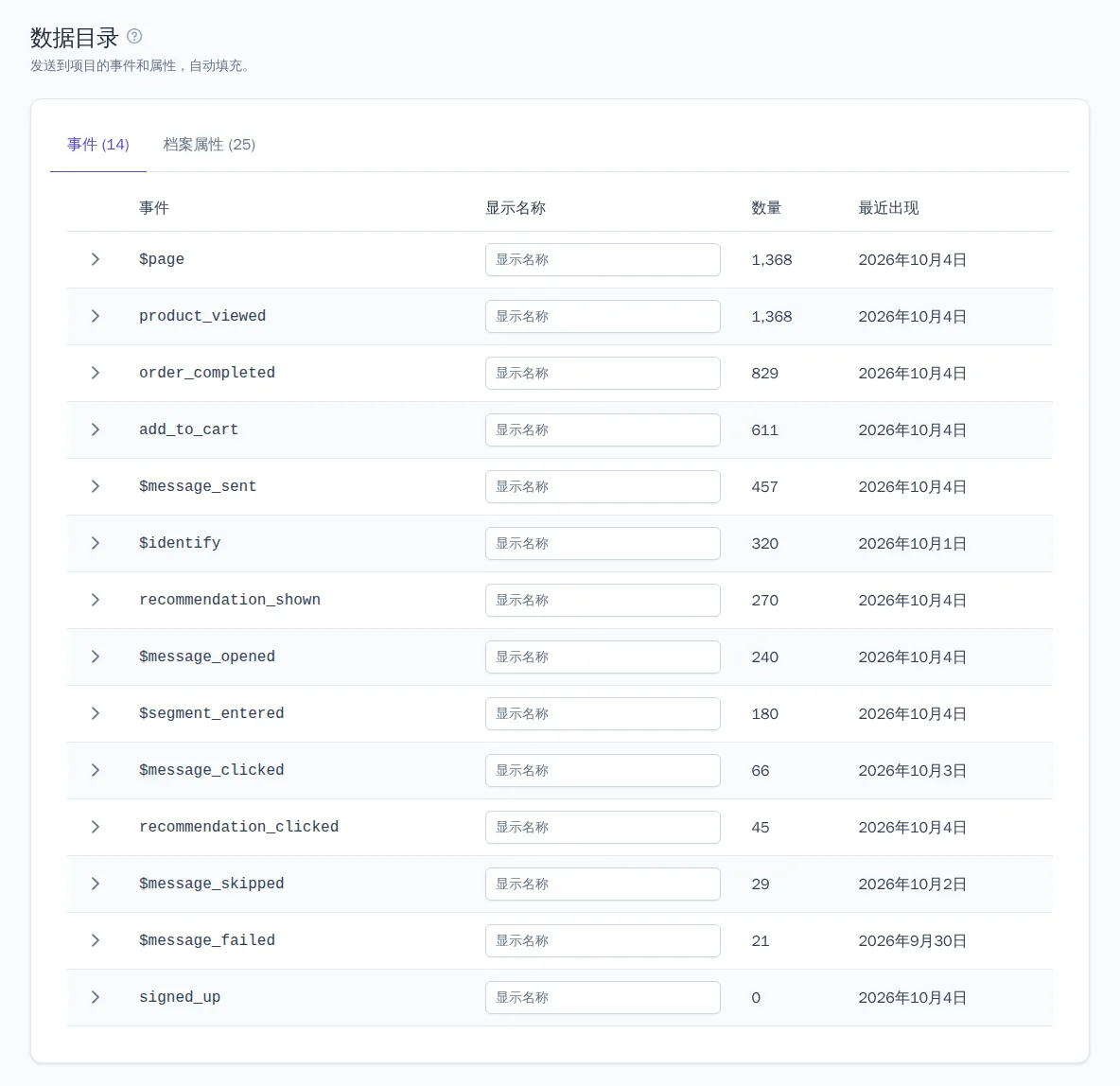Focus display name field for signed_up
1120x1086 pixels.
coord(603,997)
